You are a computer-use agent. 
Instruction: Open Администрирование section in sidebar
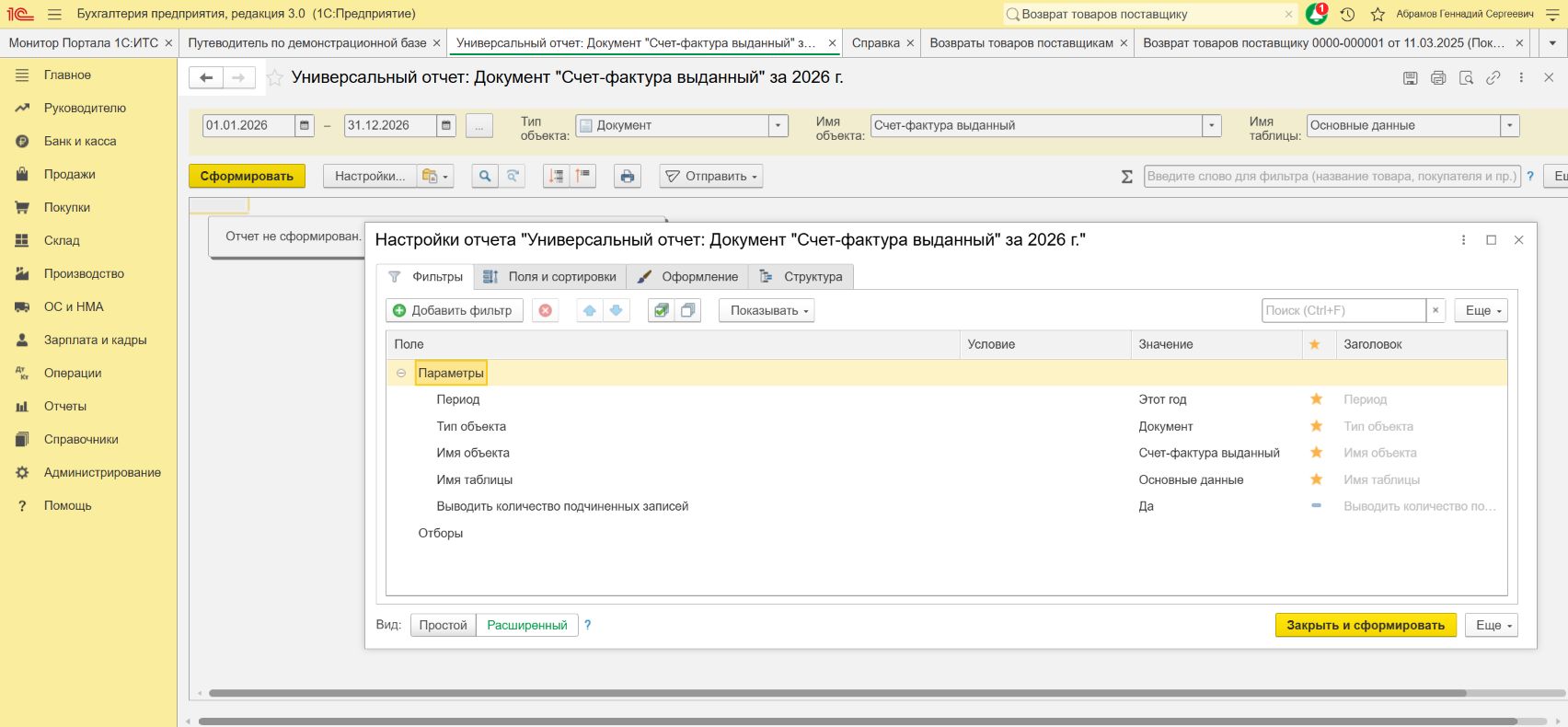[x=102, y=472]
